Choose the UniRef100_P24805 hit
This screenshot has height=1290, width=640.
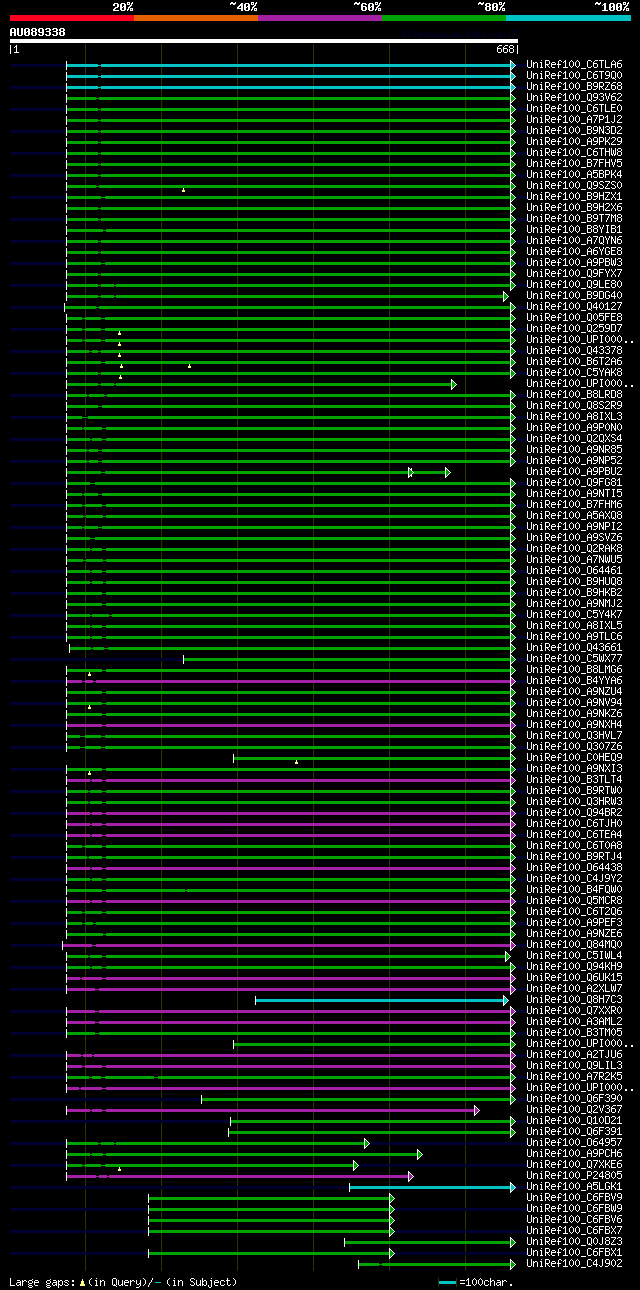click(x=574, y=1175)
